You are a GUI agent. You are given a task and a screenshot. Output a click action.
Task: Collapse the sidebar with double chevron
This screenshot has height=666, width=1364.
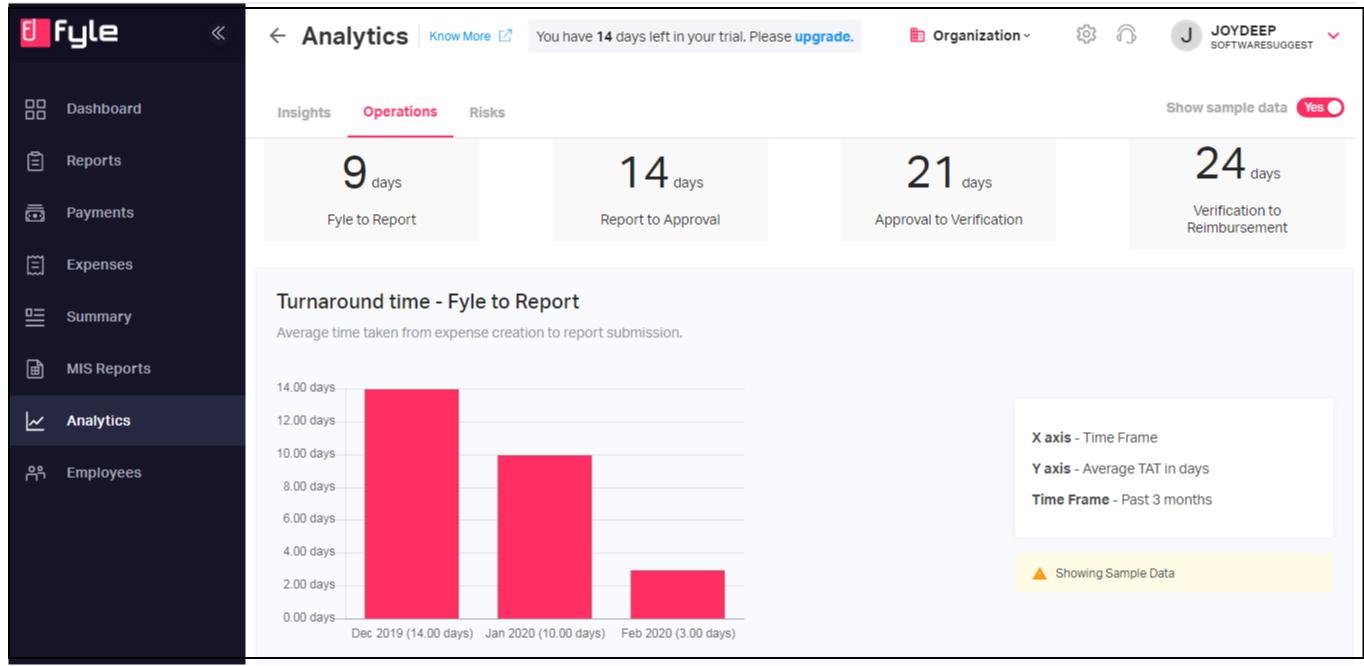(218, 35)
